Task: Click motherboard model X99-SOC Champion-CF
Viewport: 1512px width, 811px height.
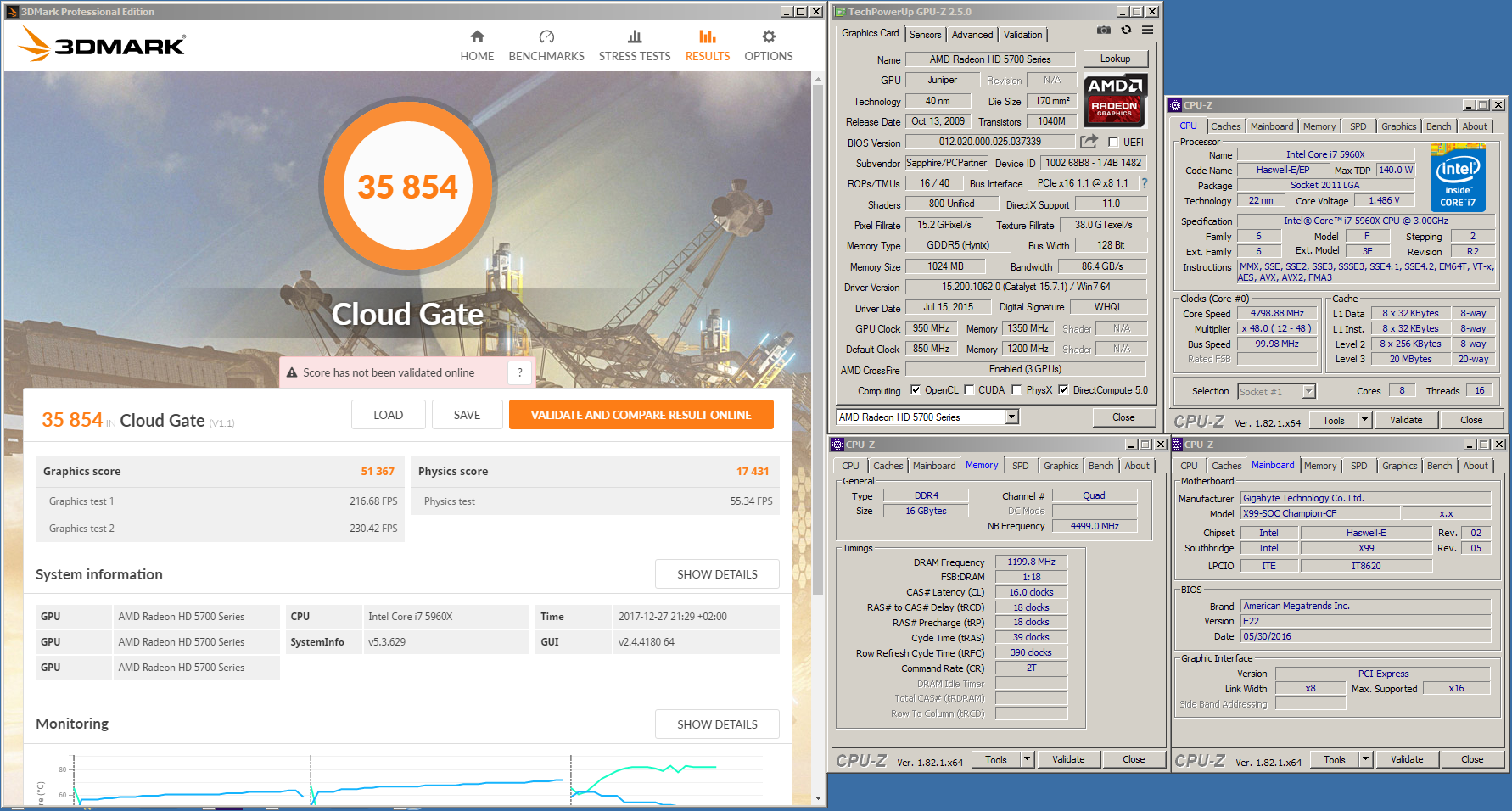Action: tap(1320, 513)
